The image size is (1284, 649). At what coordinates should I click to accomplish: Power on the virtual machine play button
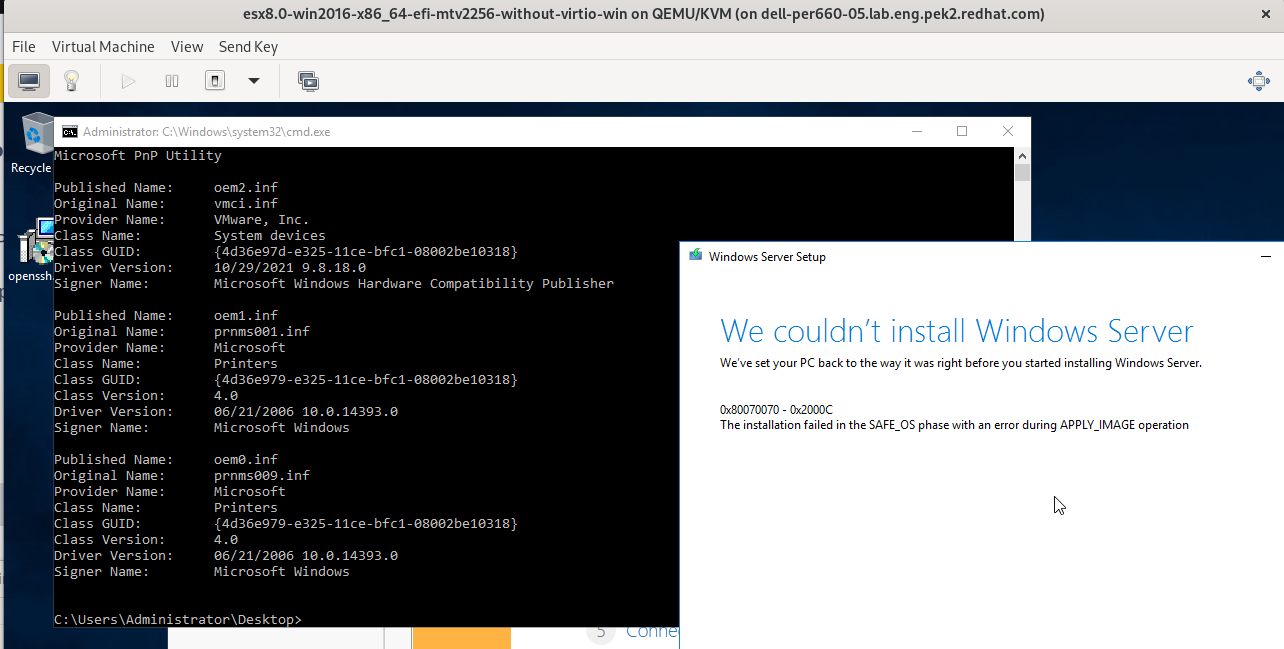pyautogui.click(x=128, y=81)
